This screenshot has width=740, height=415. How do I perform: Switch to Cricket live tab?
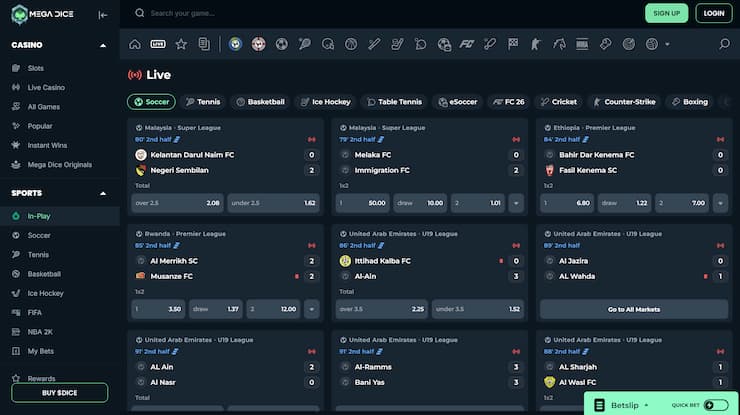tap(559, 102)
